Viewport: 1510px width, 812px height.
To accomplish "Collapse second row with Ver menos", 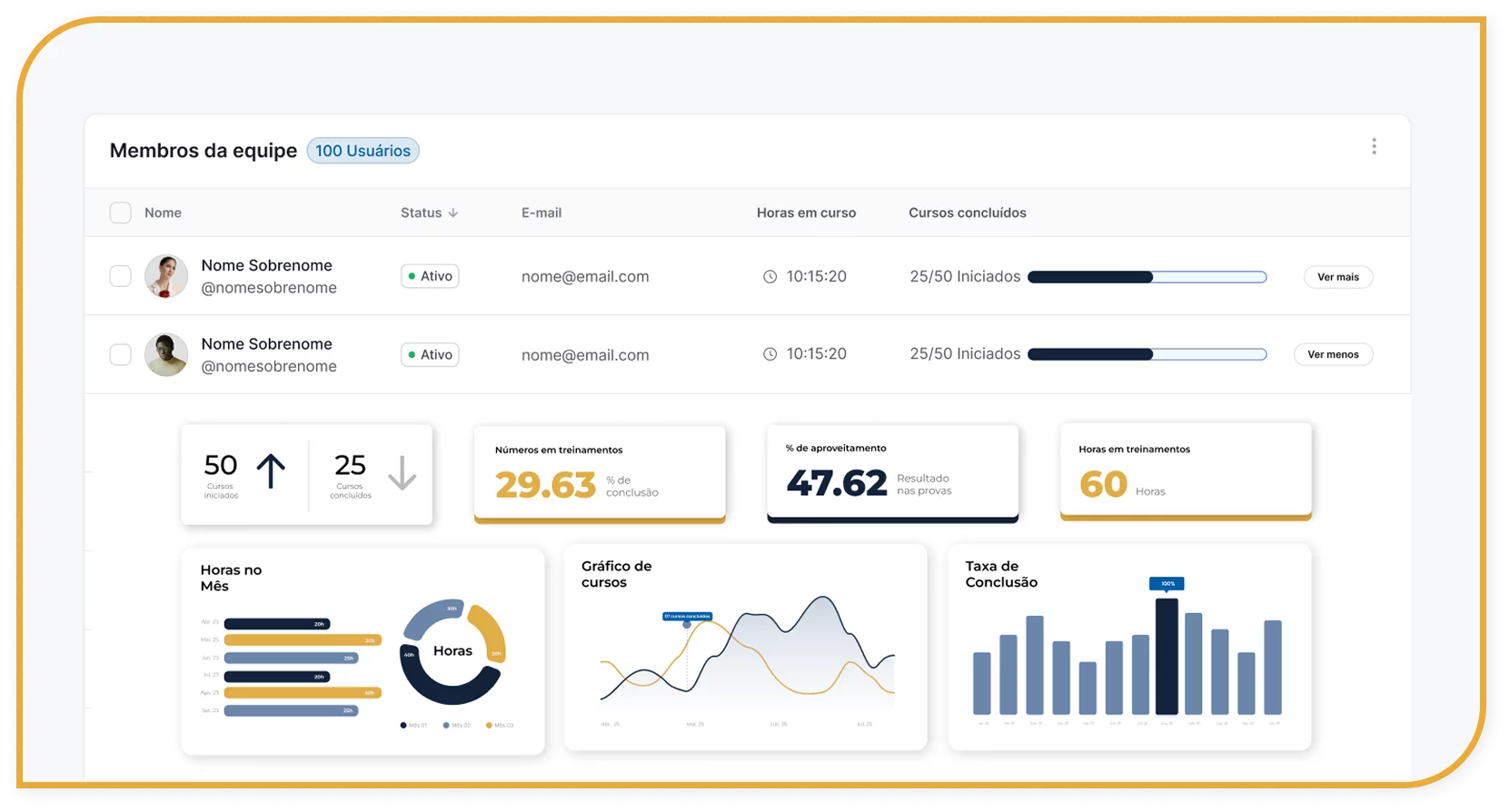I will [x=1333, y=354].
